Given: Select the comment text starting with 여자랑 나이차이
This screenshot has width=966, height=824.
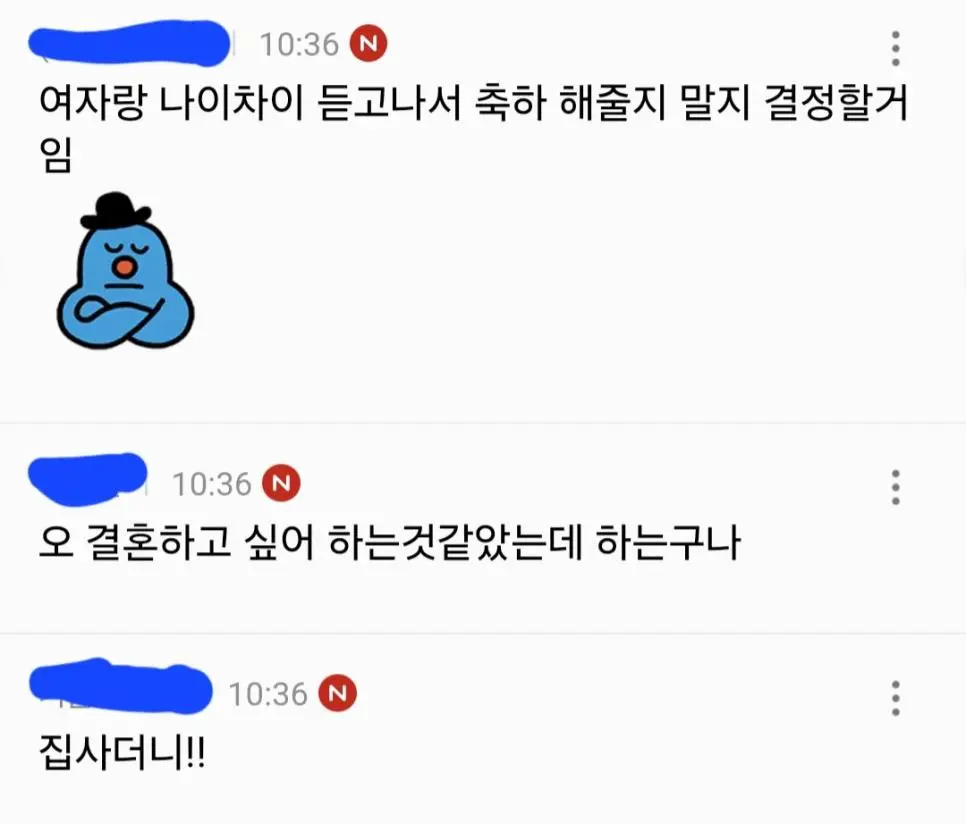Looking at the screenshot, I should point(473,127).
